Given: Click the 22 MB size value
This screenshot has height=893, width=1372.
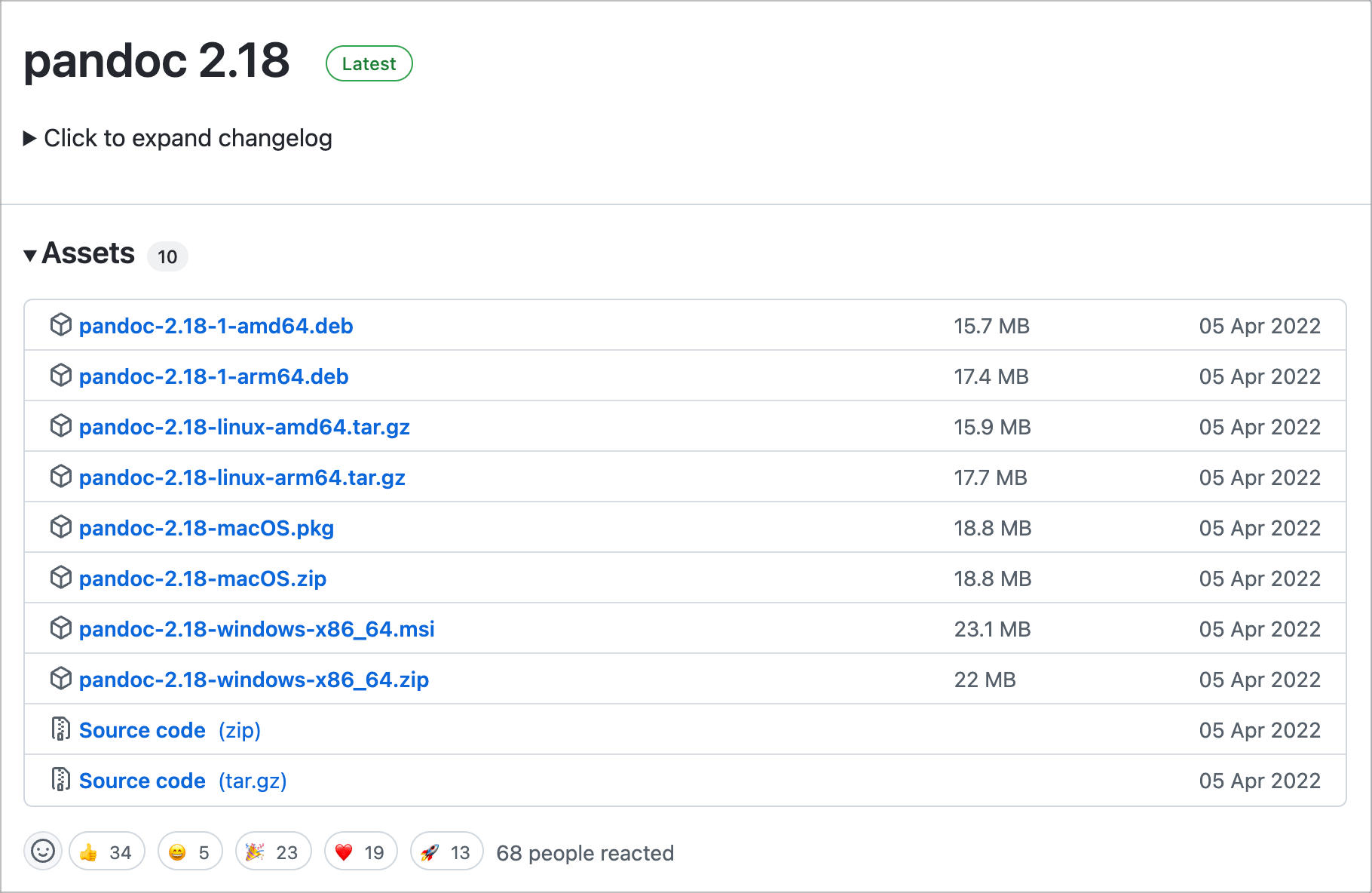Looking at the screenshot, I should 985,680.
